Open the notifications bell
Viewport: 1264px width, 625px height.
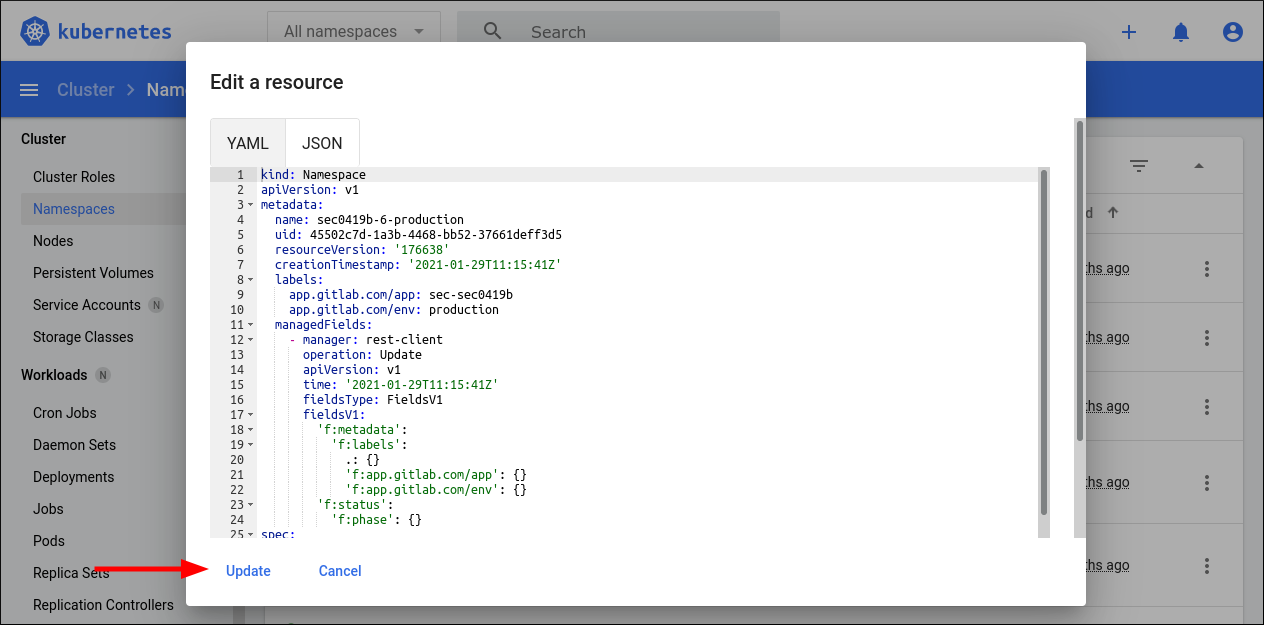tap(1181, 32)
